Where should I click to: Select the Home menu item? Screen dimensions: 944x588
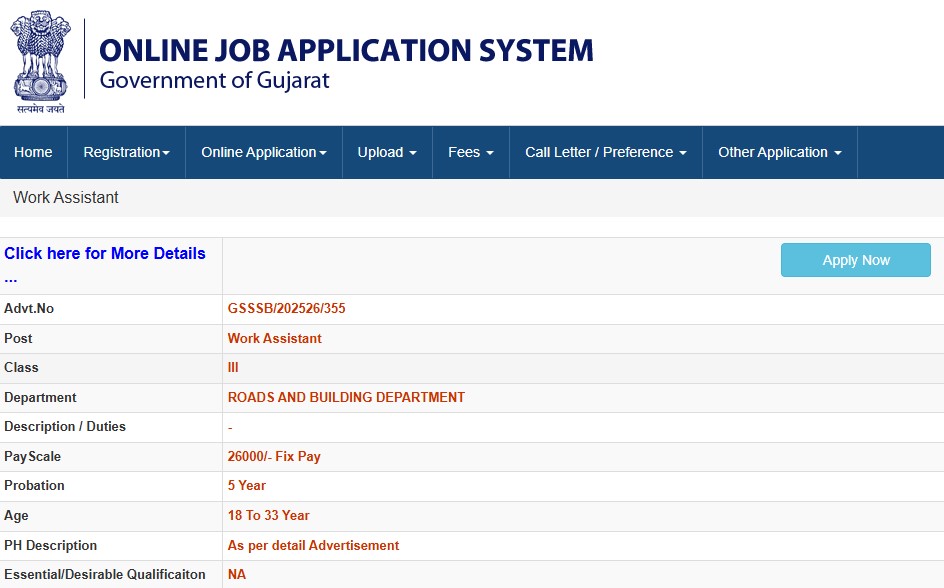coord(33,152)
